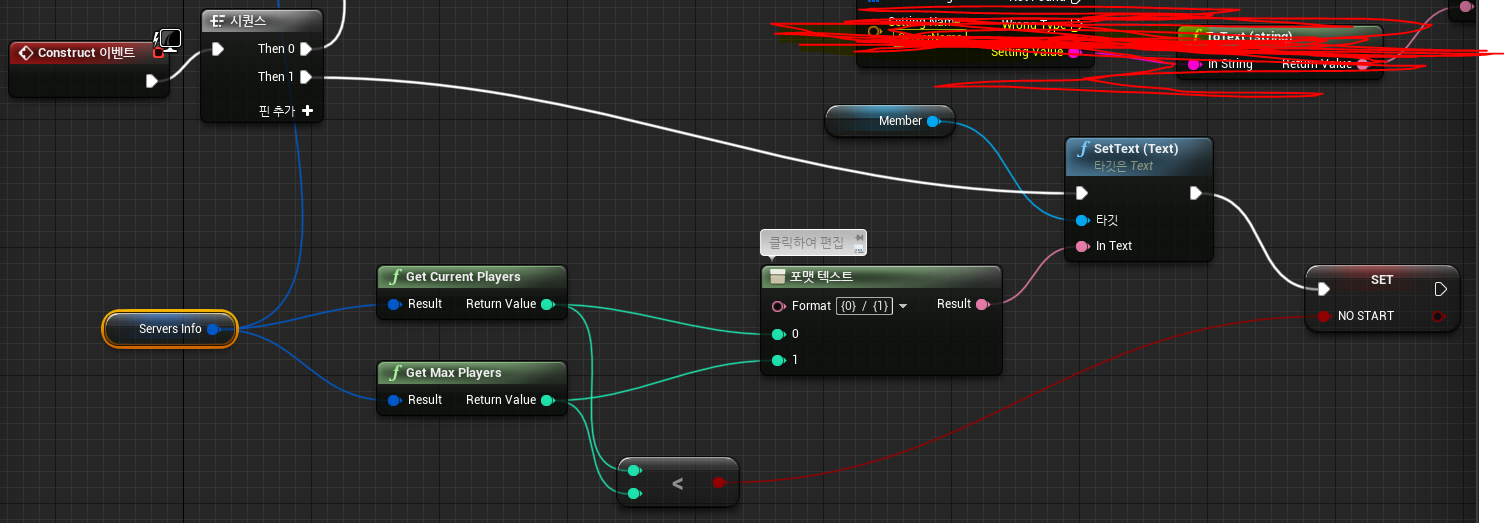Screen dimensions: 1504x523
Task: Click the blue output pin of Member
Action: [x=932, y=121]
